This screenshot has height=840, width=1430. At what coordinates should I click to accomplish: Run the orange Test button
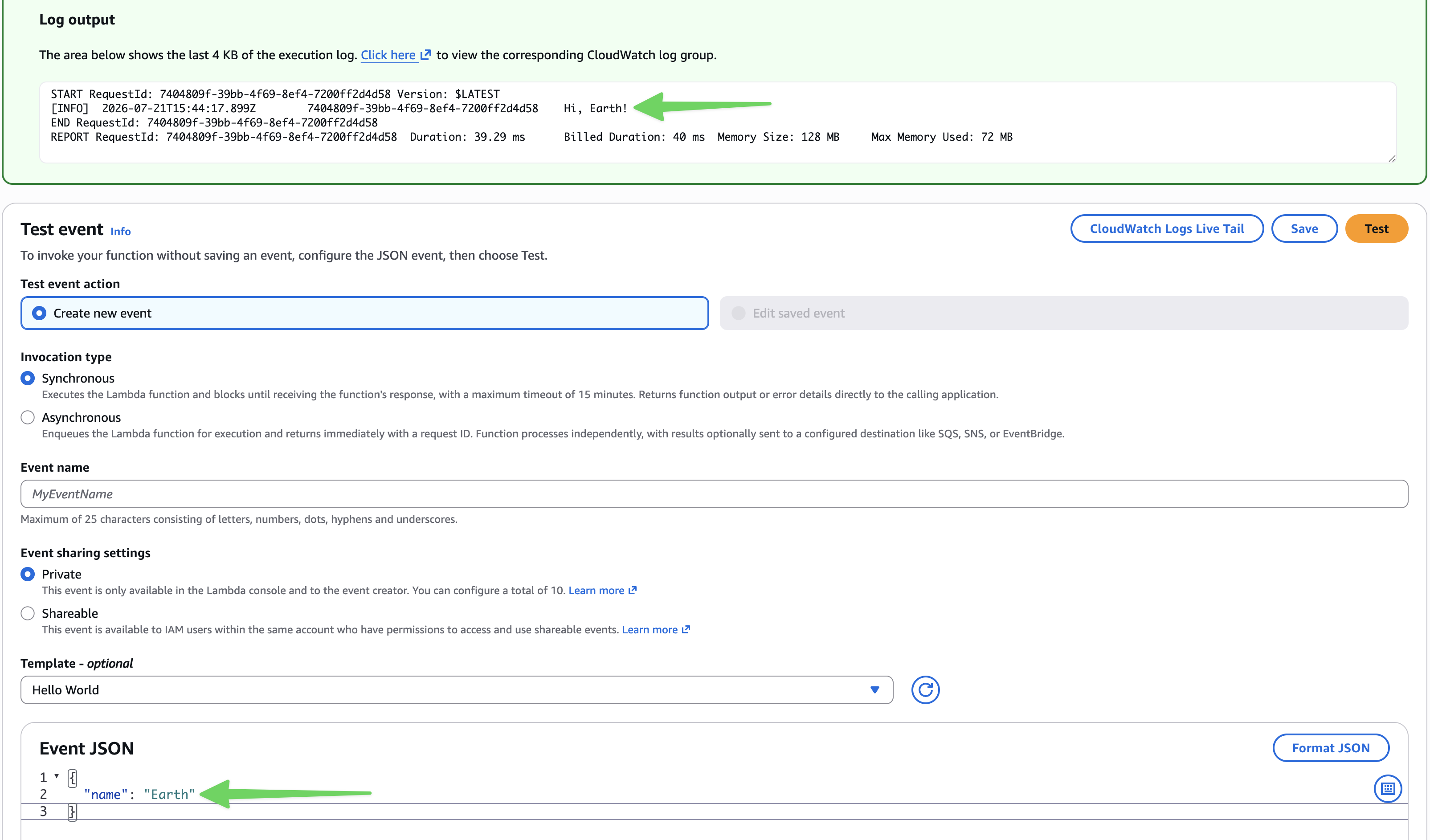tap(1376, 228)
